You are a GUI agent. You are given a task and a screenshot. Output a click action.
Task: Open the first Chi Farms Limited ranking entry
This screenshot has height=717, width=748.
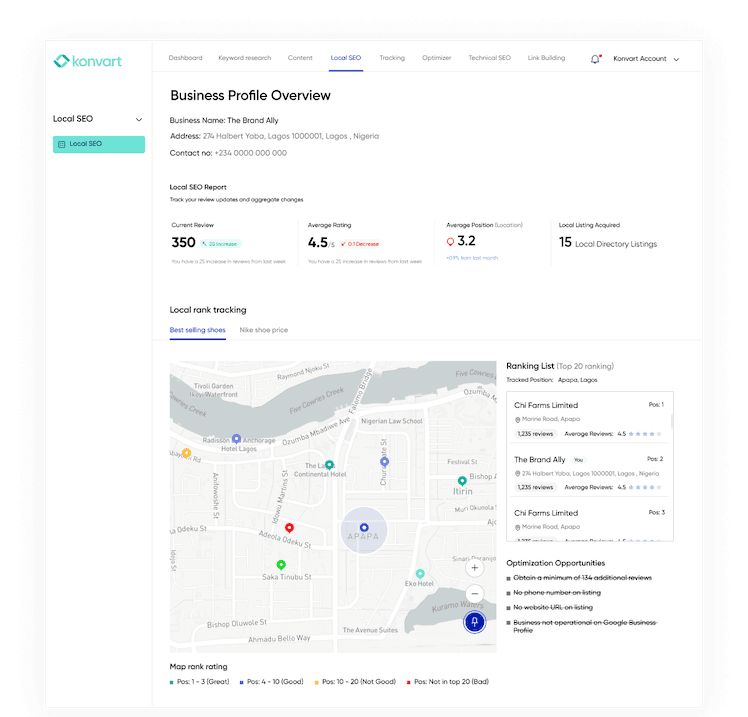click(589, 419)
